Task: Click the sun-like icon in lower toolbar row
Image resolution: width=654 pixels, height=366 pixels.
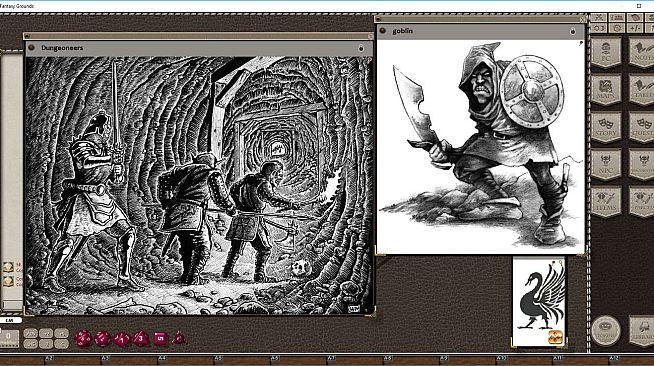Action: coord(599,28)
